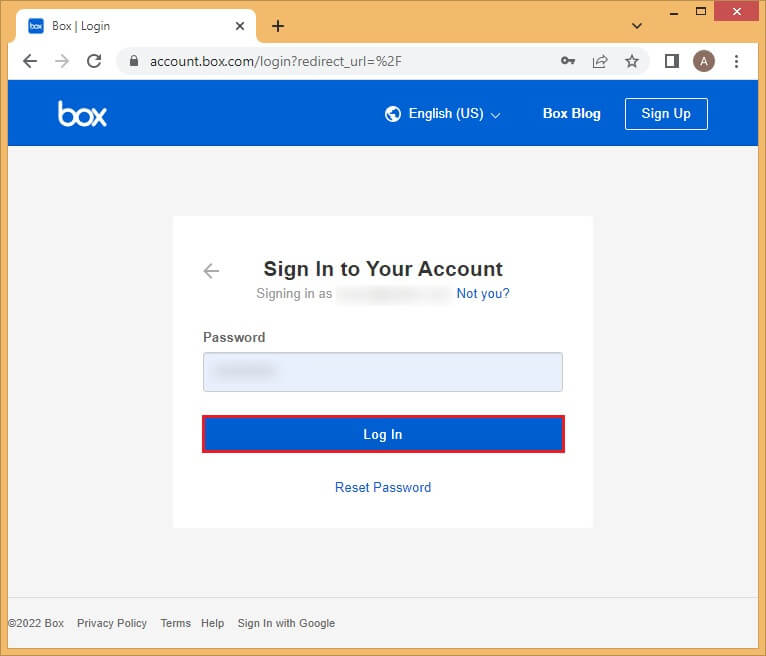
Task: Close the browser window
Action: [x=737, y=11]
